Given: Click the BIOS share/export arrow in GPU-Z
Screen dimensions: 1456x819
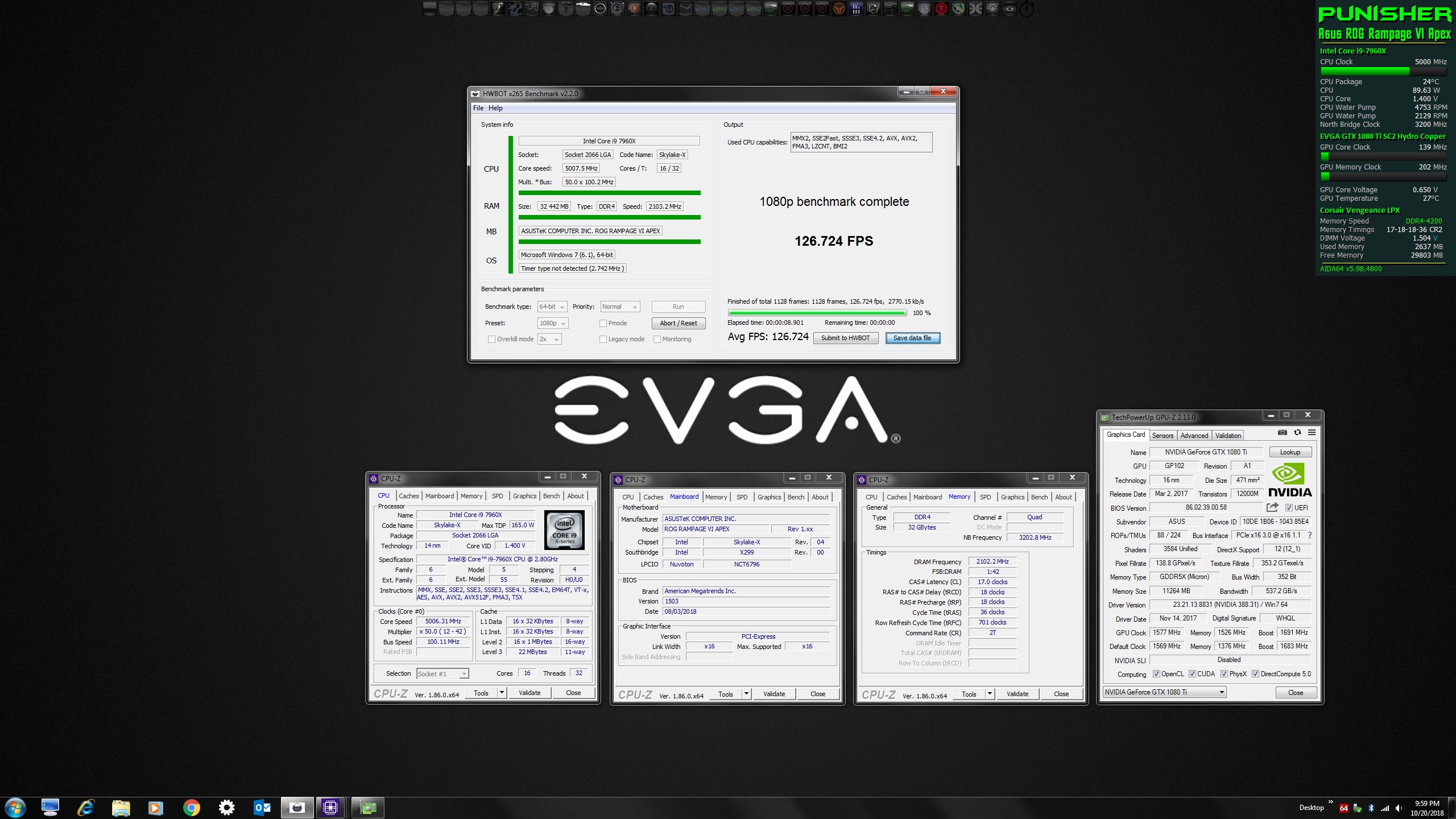Looking at the screenshot, I should coord(1272,507).
